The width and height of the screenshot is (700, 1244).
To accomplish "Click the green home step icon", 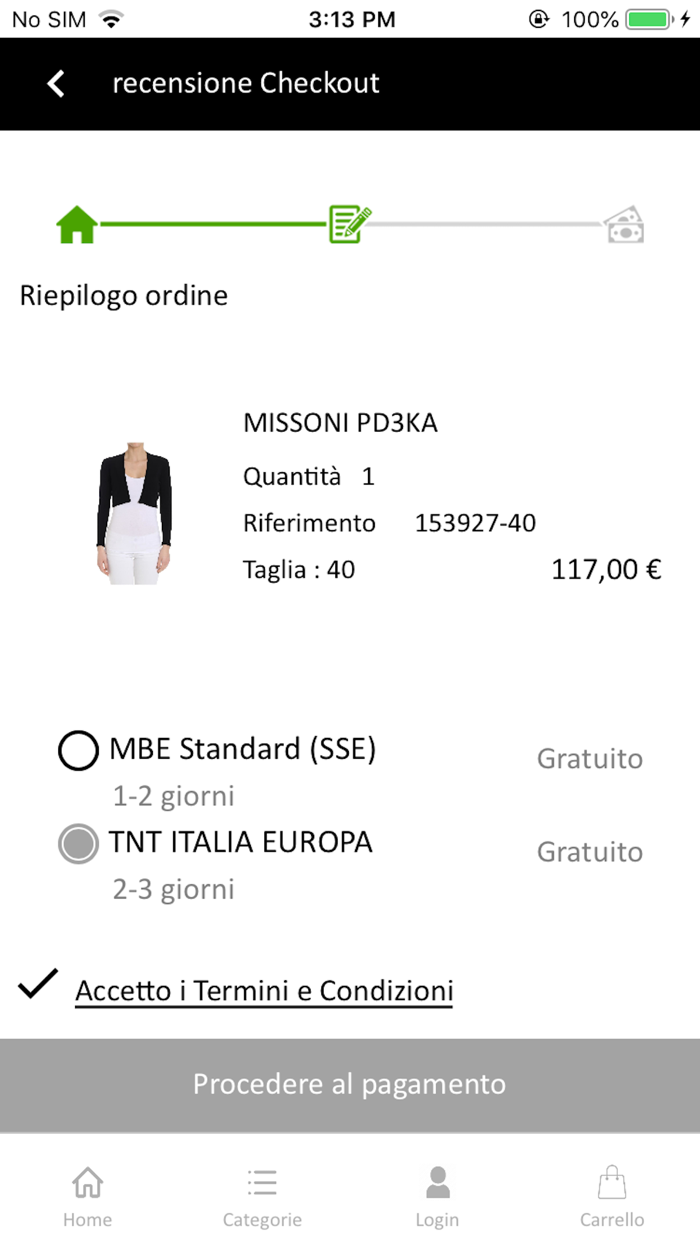I will (x=77, y=223).
